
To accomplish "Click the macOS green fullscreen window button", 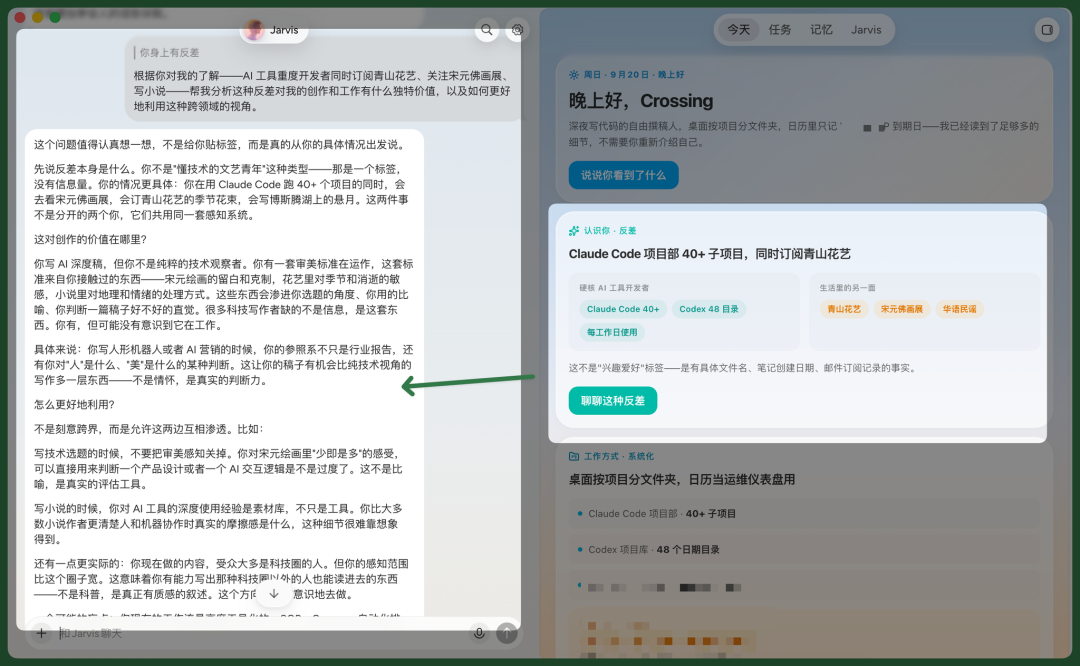I will (55, 17).
